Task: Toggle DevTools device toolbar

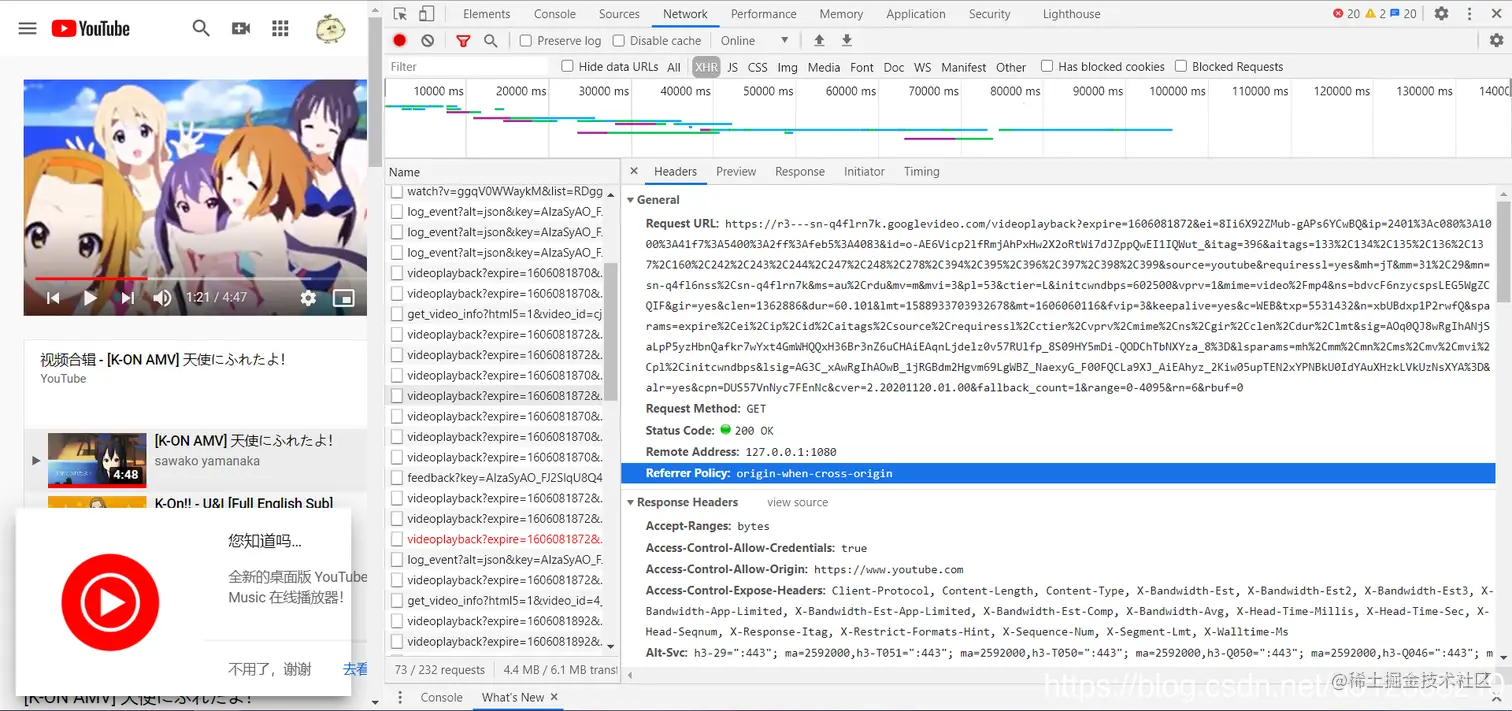Action: 427,14
